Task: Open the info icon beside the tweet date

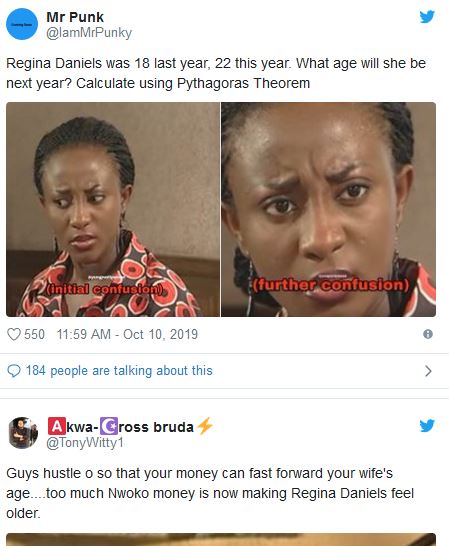Action: [428, 334]
